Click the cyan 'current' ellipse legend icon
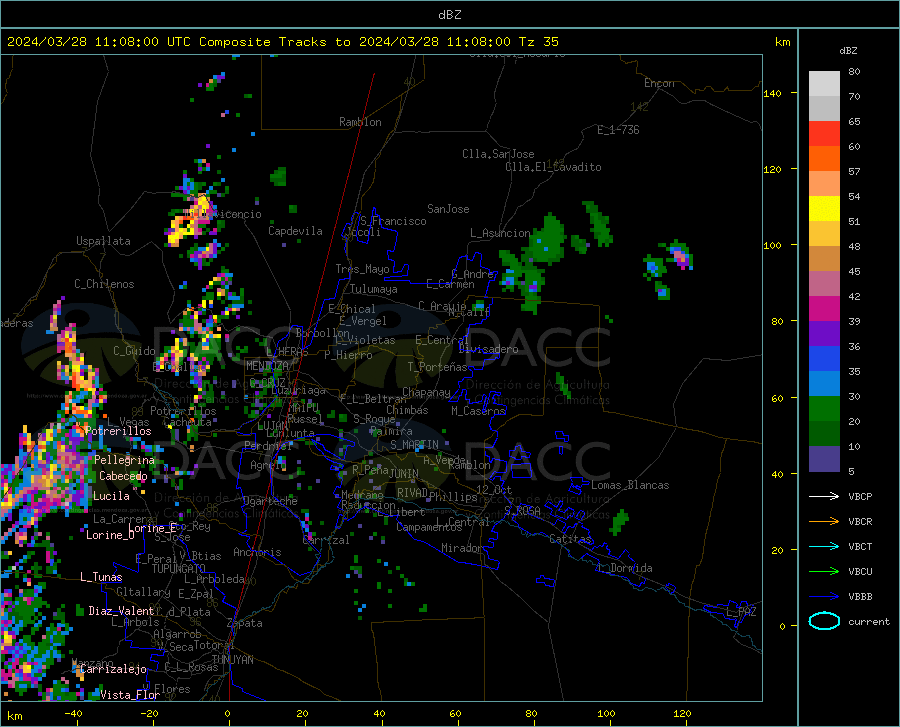The height and width of the screenshot is (727, 900). pyautogui.click(x=824, y=621)
